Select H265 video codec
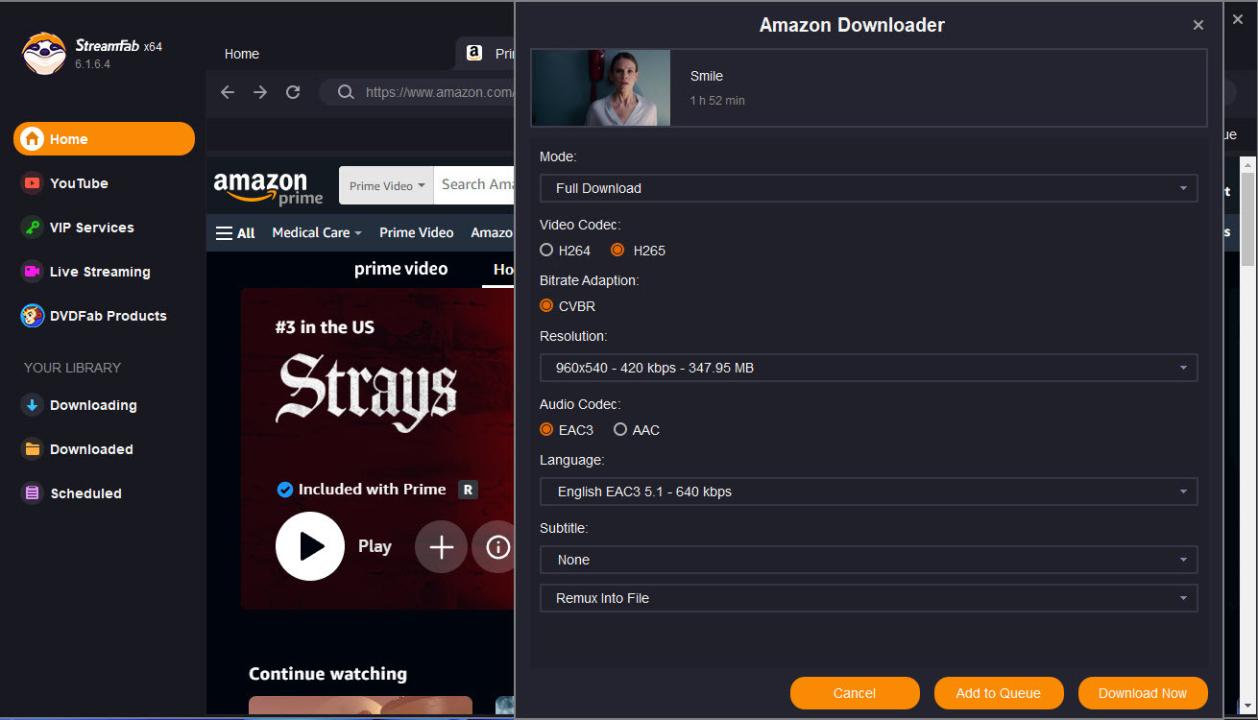Viewport: 1258px width, 720px height. click(x=637, y=250)
